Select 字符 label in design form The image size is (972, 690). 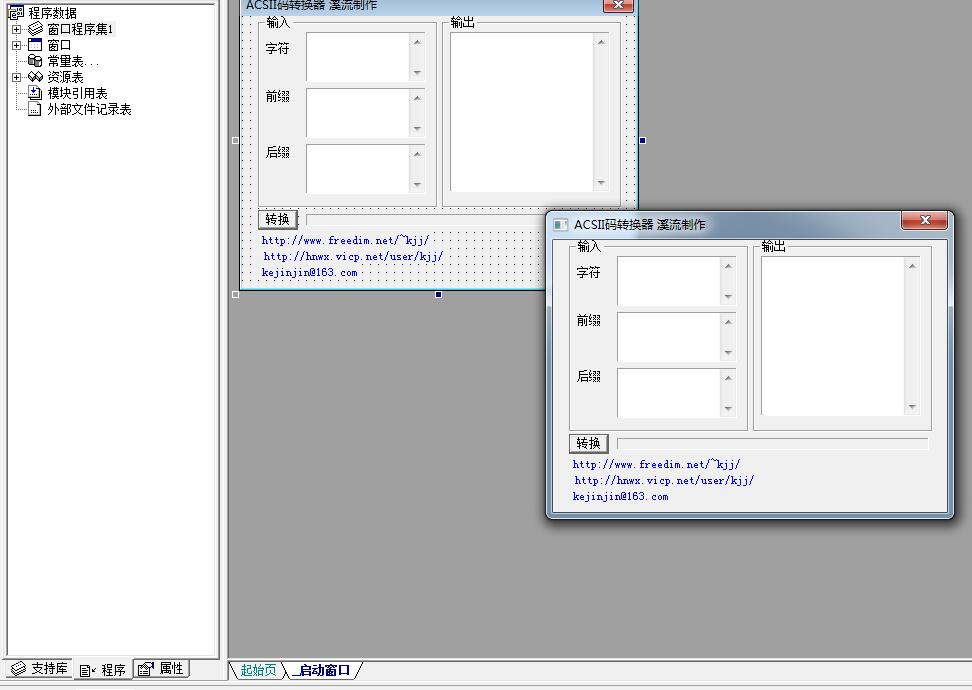tap(277, 48)
